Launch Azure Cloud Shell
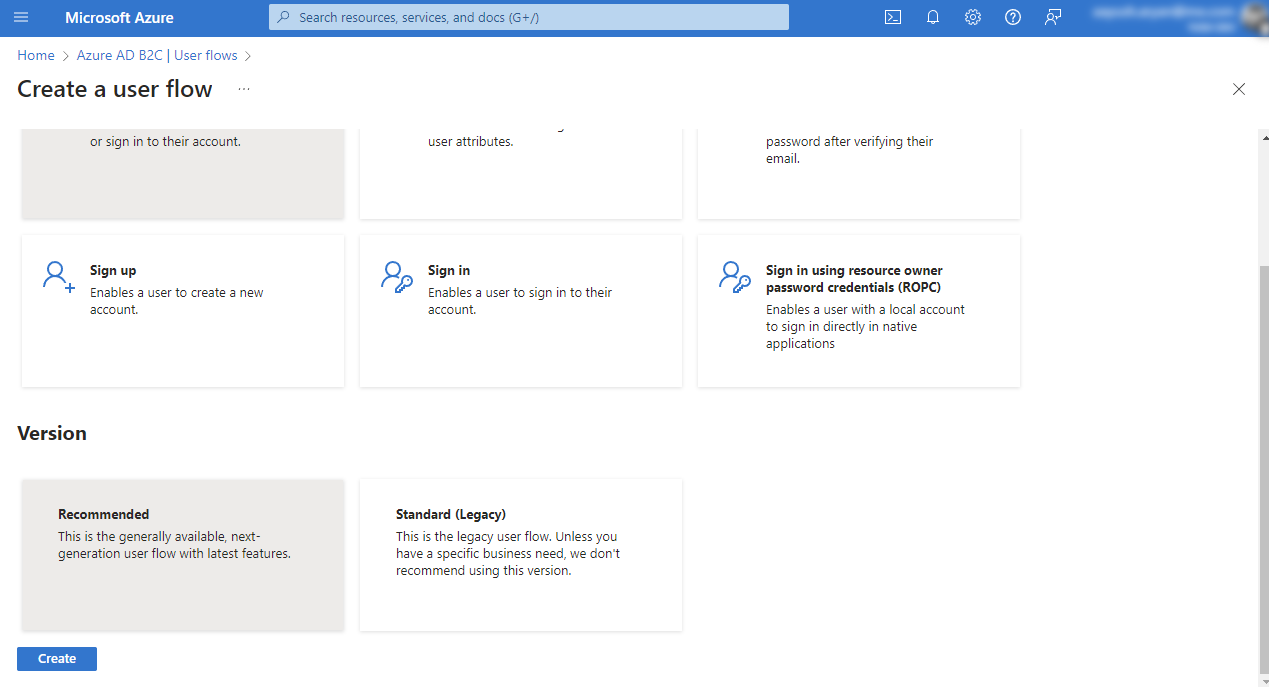The image size is (1269, 687). pyautogui.click(x=892, y=17)
